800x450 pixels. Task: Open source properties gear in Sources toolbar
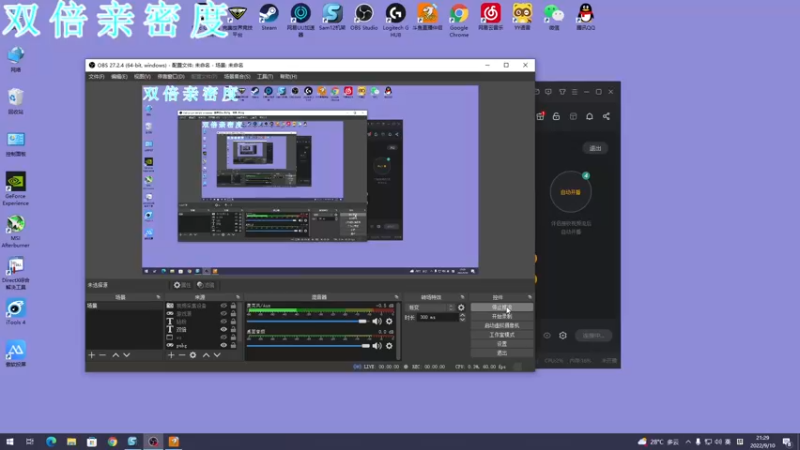coord(193,355)
